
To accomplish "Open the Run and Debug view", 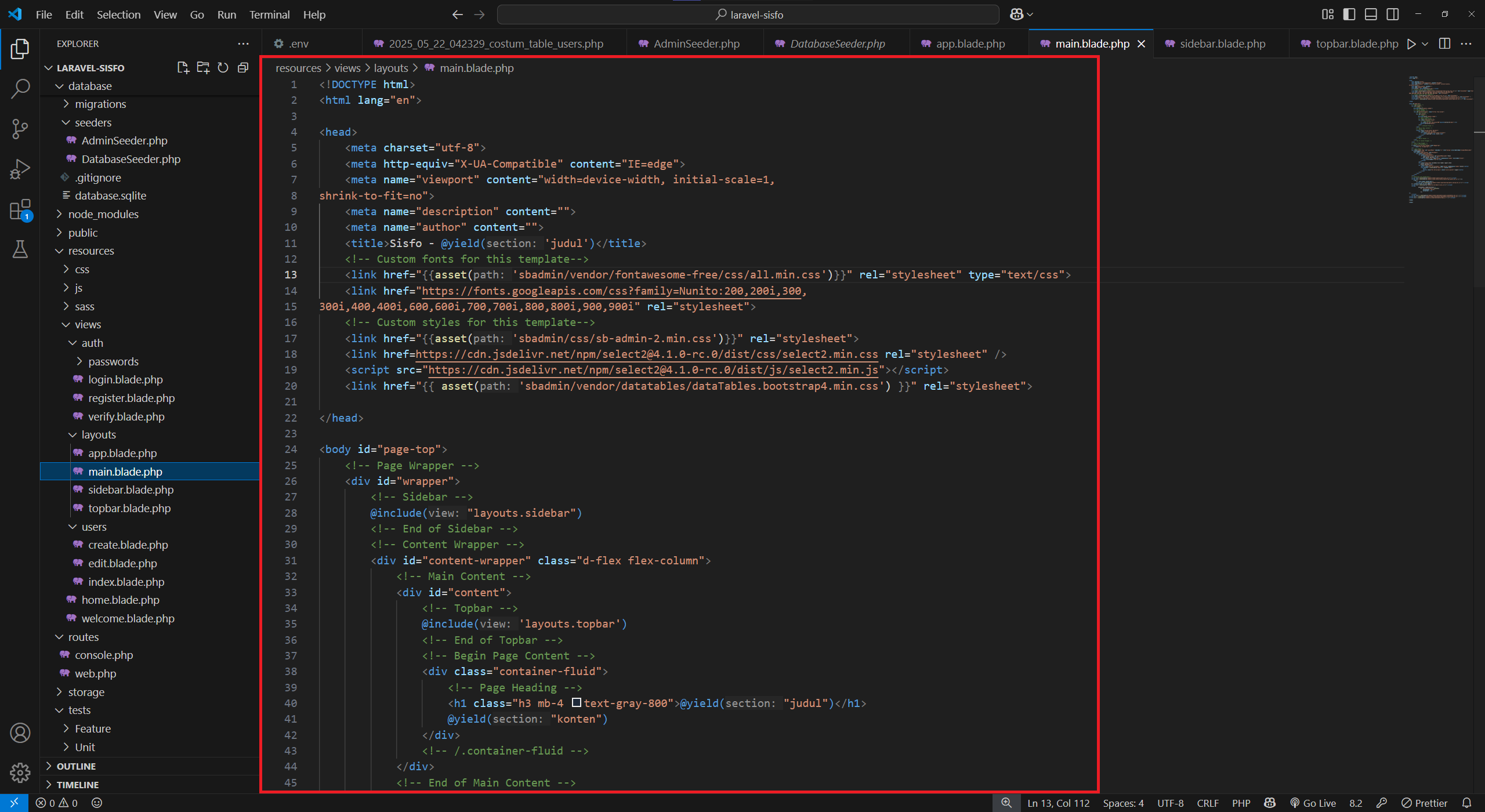I will click(20, 168).
